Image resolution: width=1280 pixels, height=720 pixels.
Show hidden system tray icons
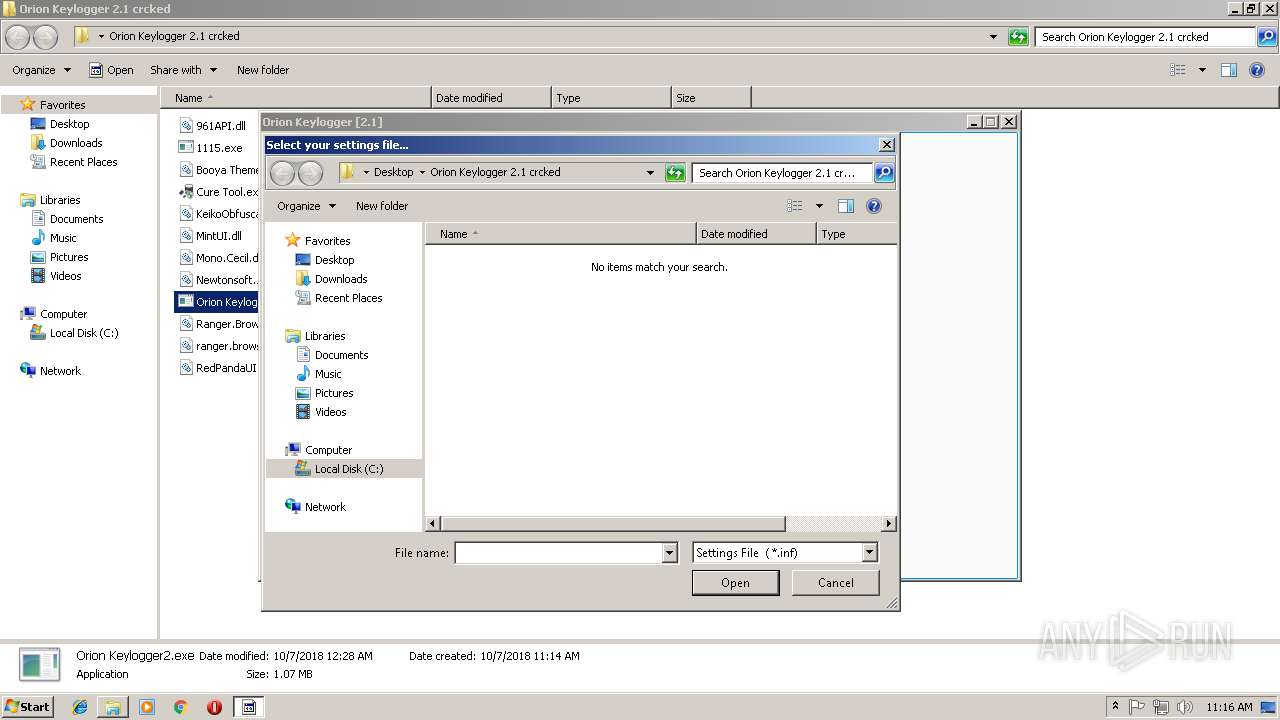pyautogui.click(x=1116, y=706)
